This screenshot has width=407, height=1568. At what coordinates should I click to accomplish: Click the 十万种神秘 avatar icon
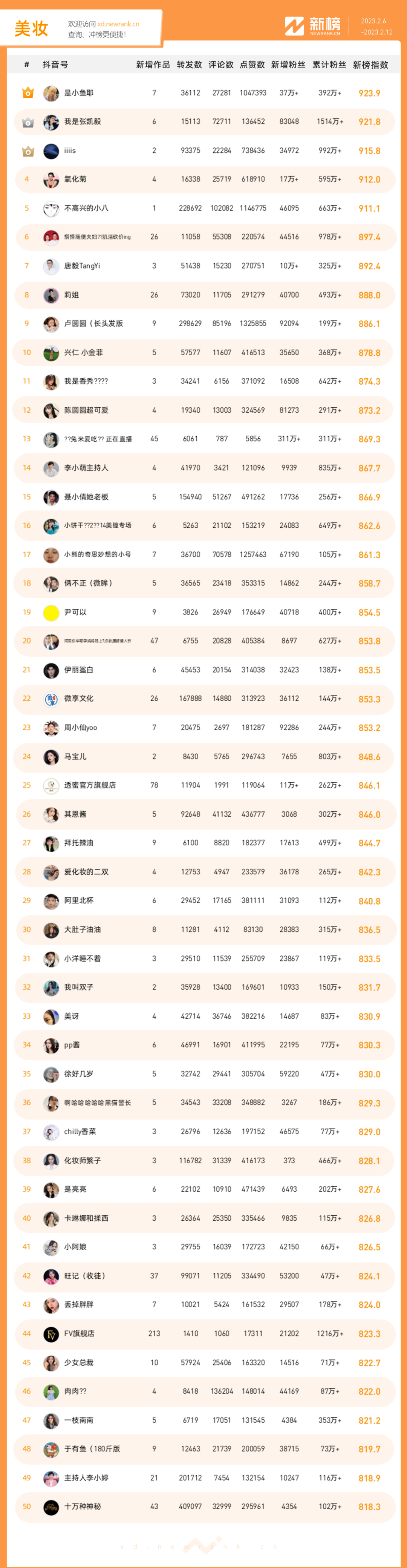click(x=51, y=1507)
